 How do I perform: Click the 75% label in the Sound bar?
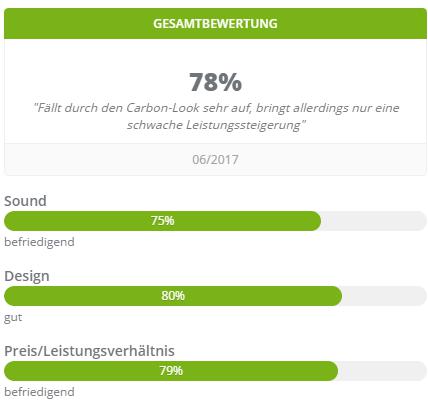(x=162, y=220)
